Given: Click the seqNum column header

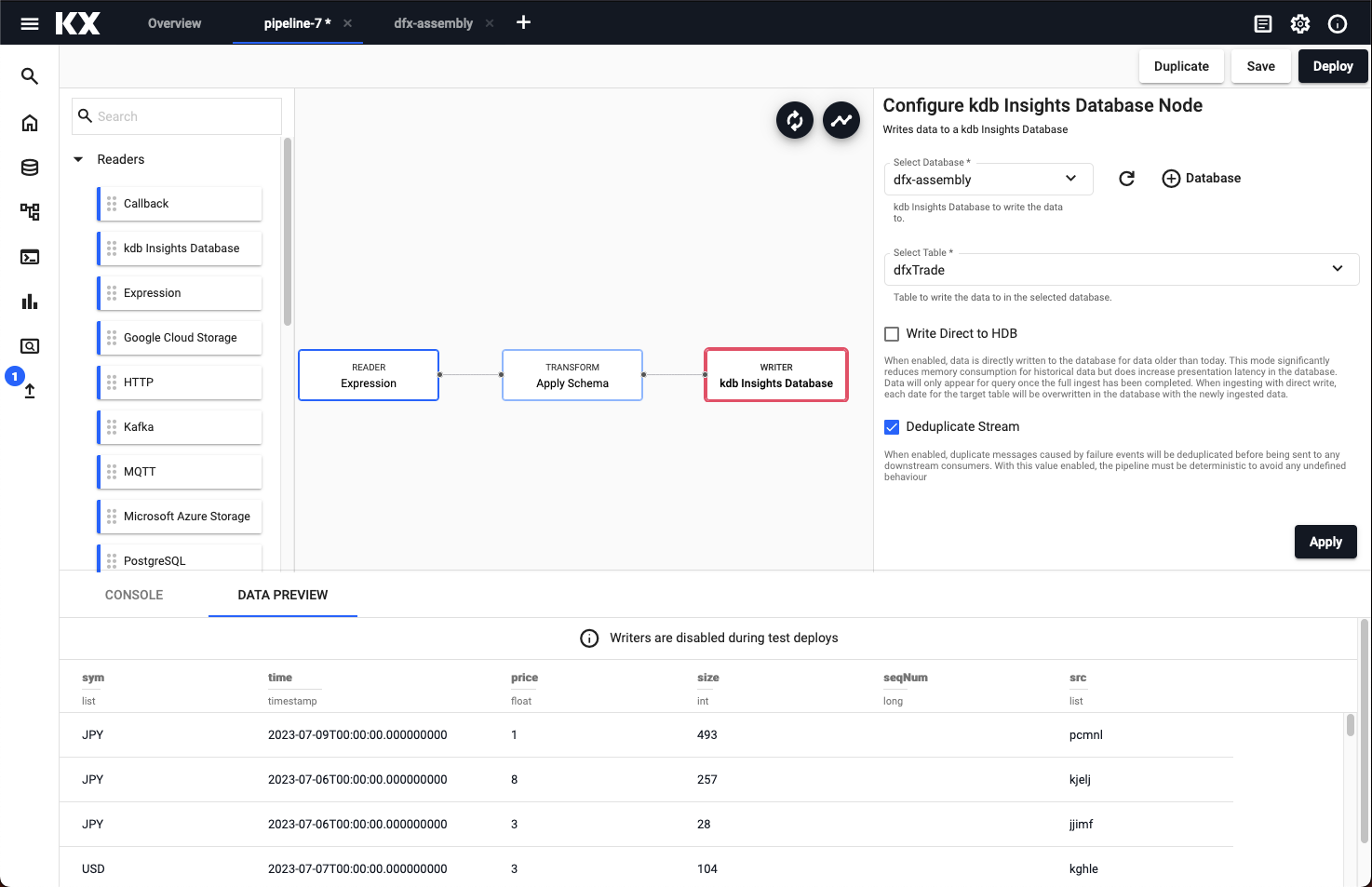Looking at the screenshot, I should click(x=906, y=678).
